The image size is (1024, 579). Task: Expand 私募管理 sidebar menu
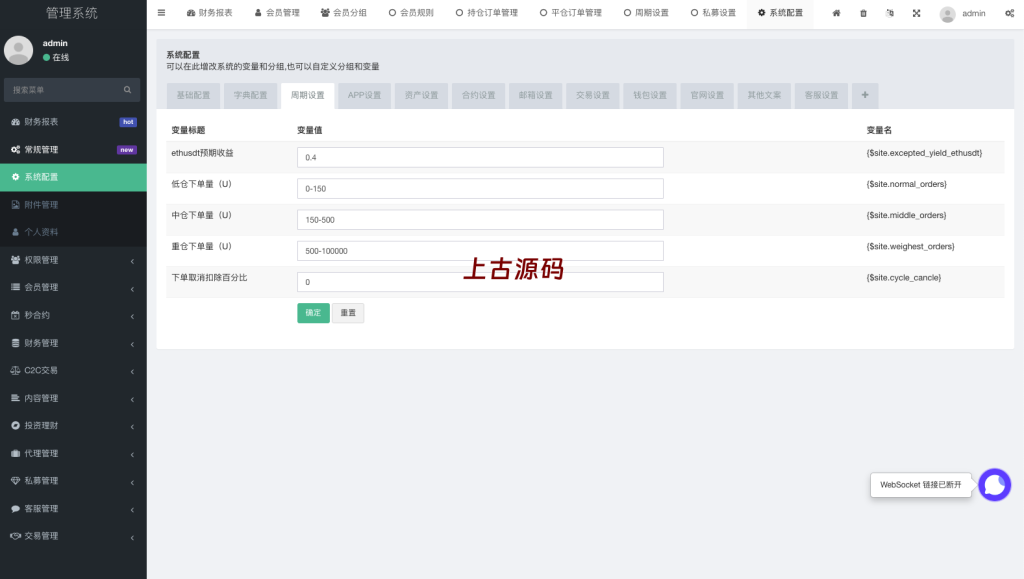(x=73, y=481)
